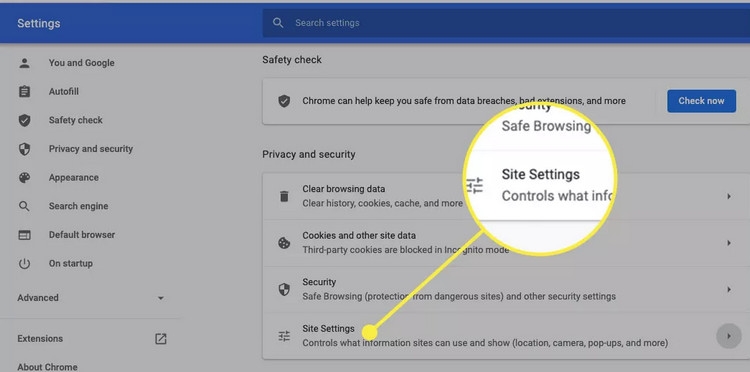The image size is (750, 372).
Task: Click the trash icon for Clear browsing data
Action: (x=284, y=196)
